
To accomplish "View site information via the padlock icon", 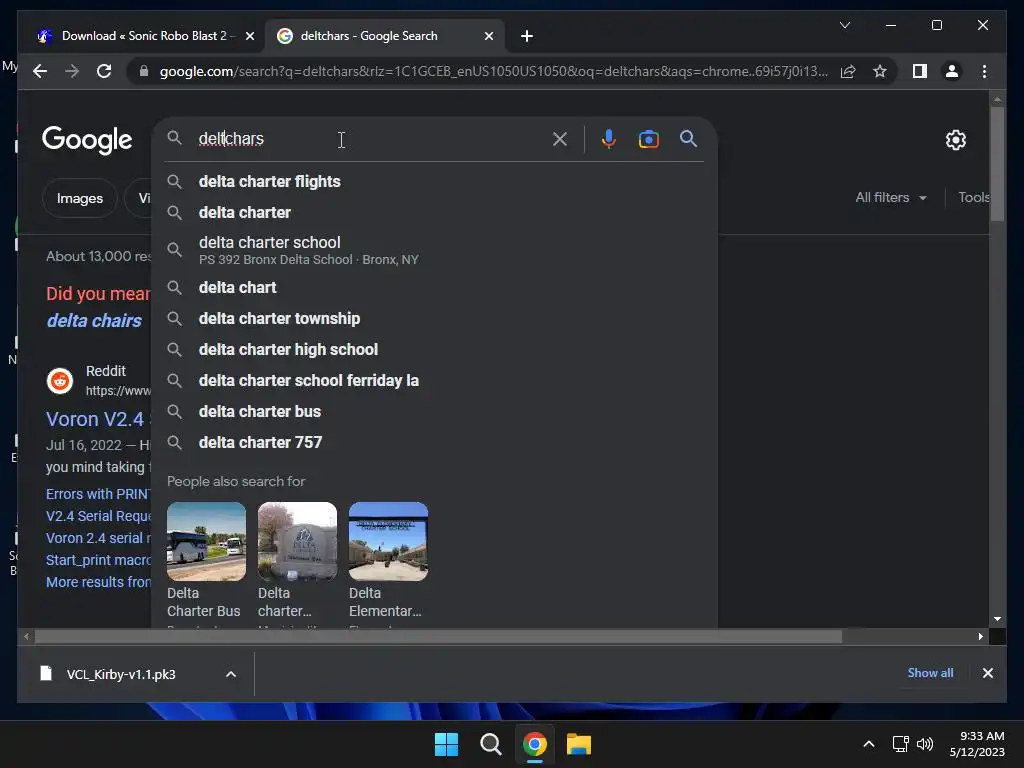I will tap(144, 71).
